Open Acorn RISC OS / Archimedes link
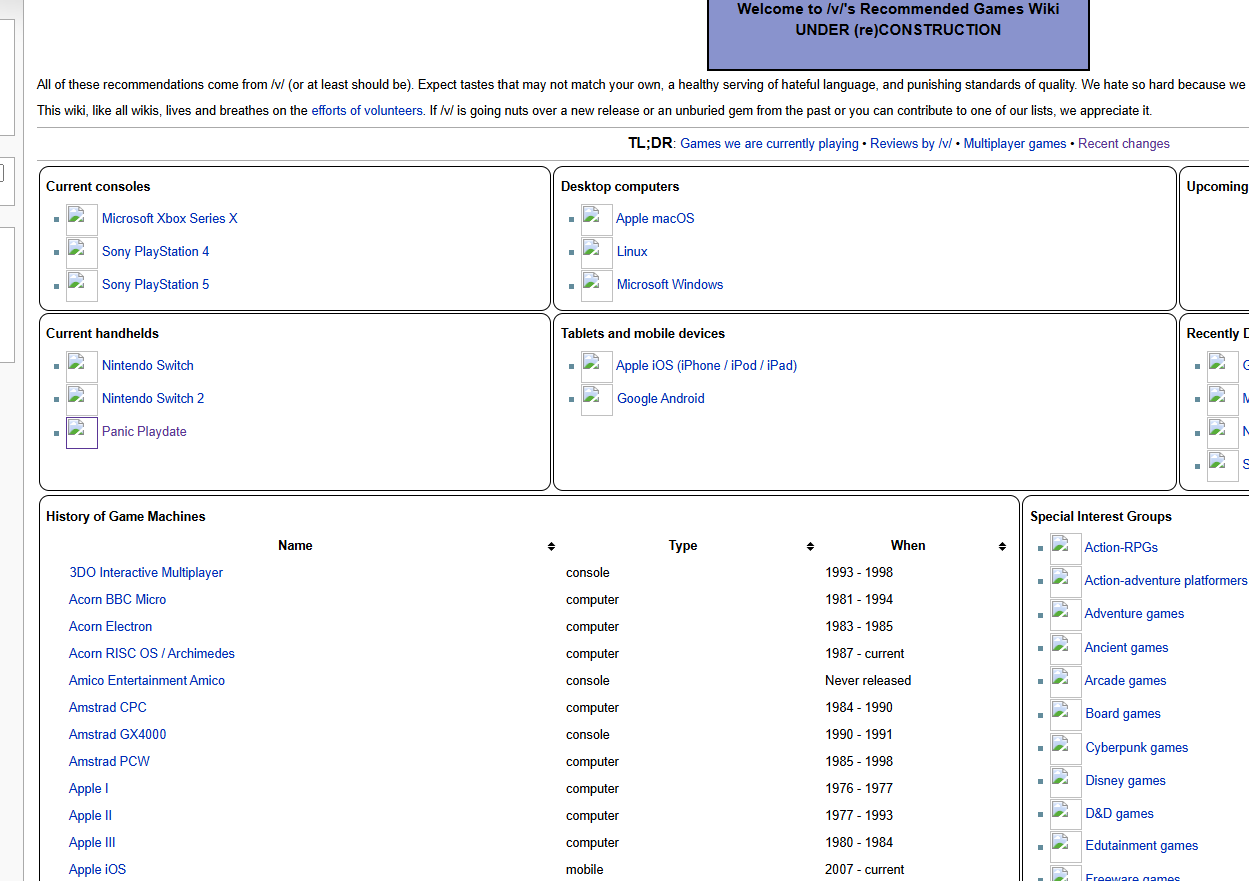This screenshot has width=1249, height=881. (x=152, y=654)
